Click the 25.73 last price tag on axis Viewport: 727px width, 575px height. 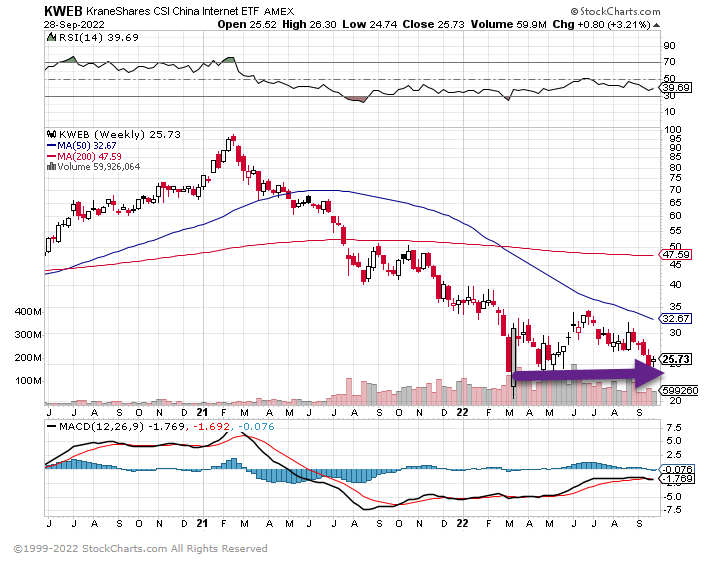point(676,359)
